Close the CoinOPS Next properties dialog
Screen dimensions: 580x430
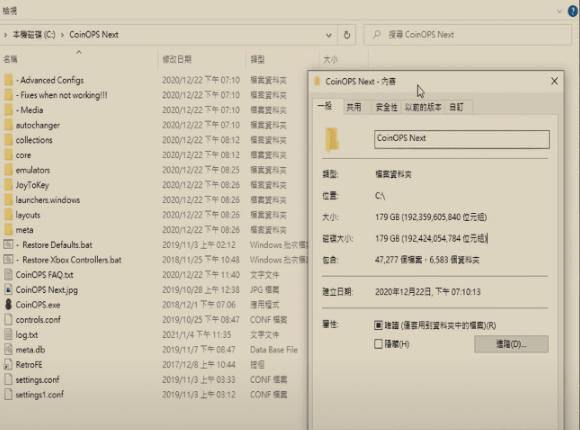pos(554,81)
